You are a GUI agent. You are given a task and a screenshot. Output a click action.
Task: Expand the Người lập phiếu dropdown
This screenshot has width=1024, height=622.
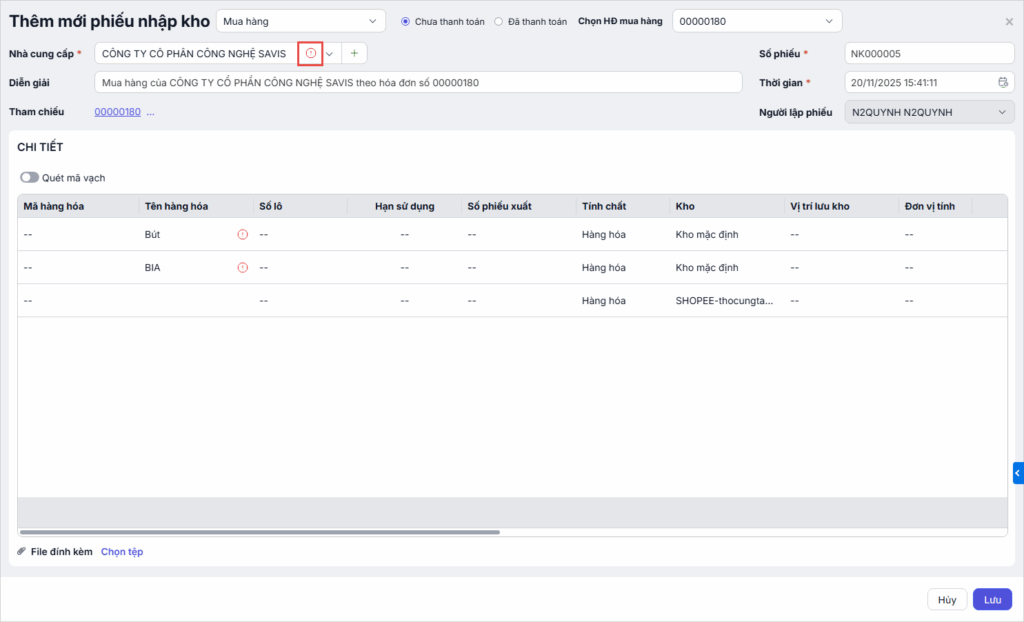[929, 113]
